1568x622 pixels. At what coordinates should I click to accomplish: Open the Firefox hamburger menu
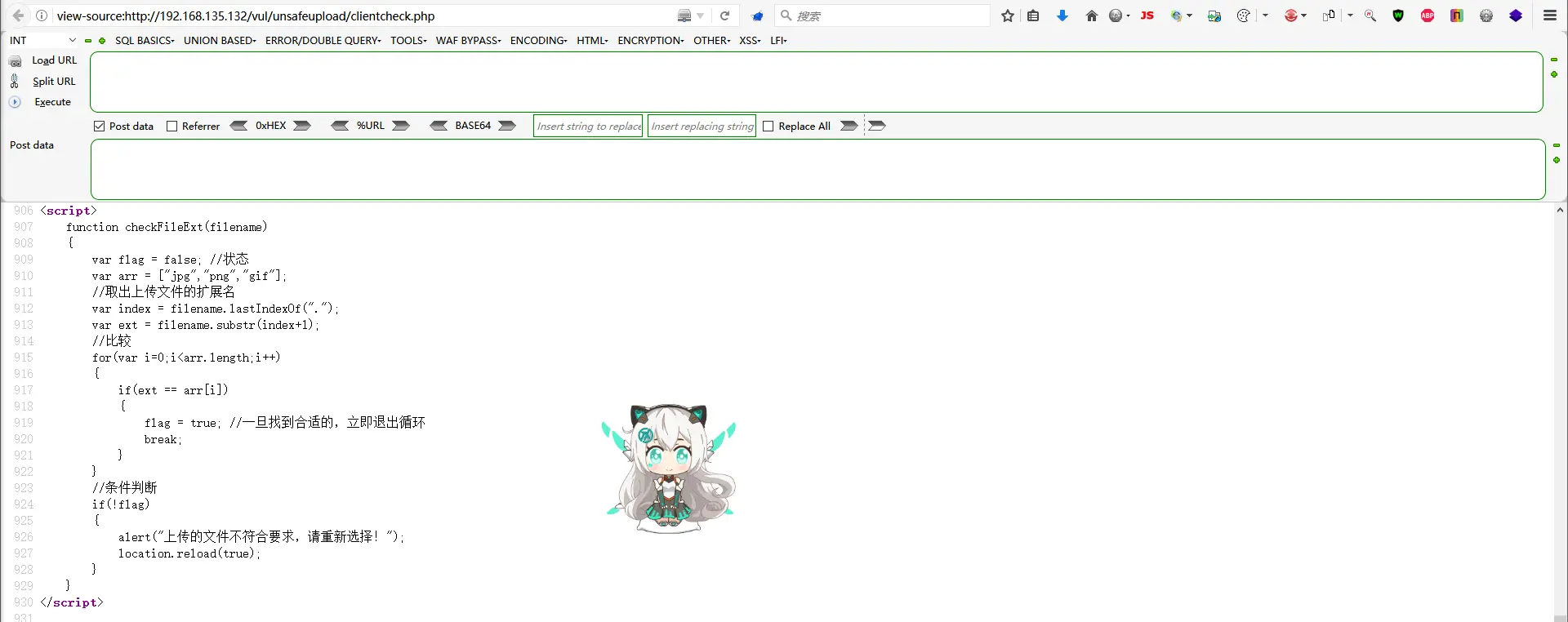pyautogui.click(x=1550, y=16)
